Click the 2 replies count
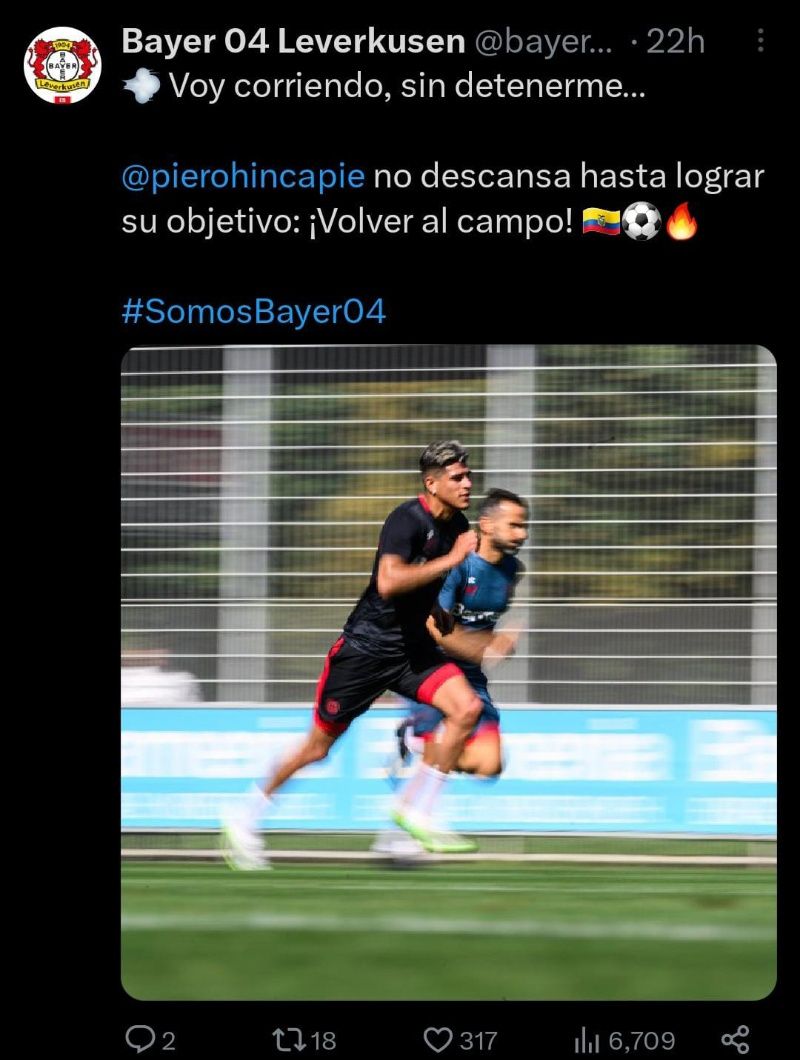 pyautogui.click(x=168, y=1040)
